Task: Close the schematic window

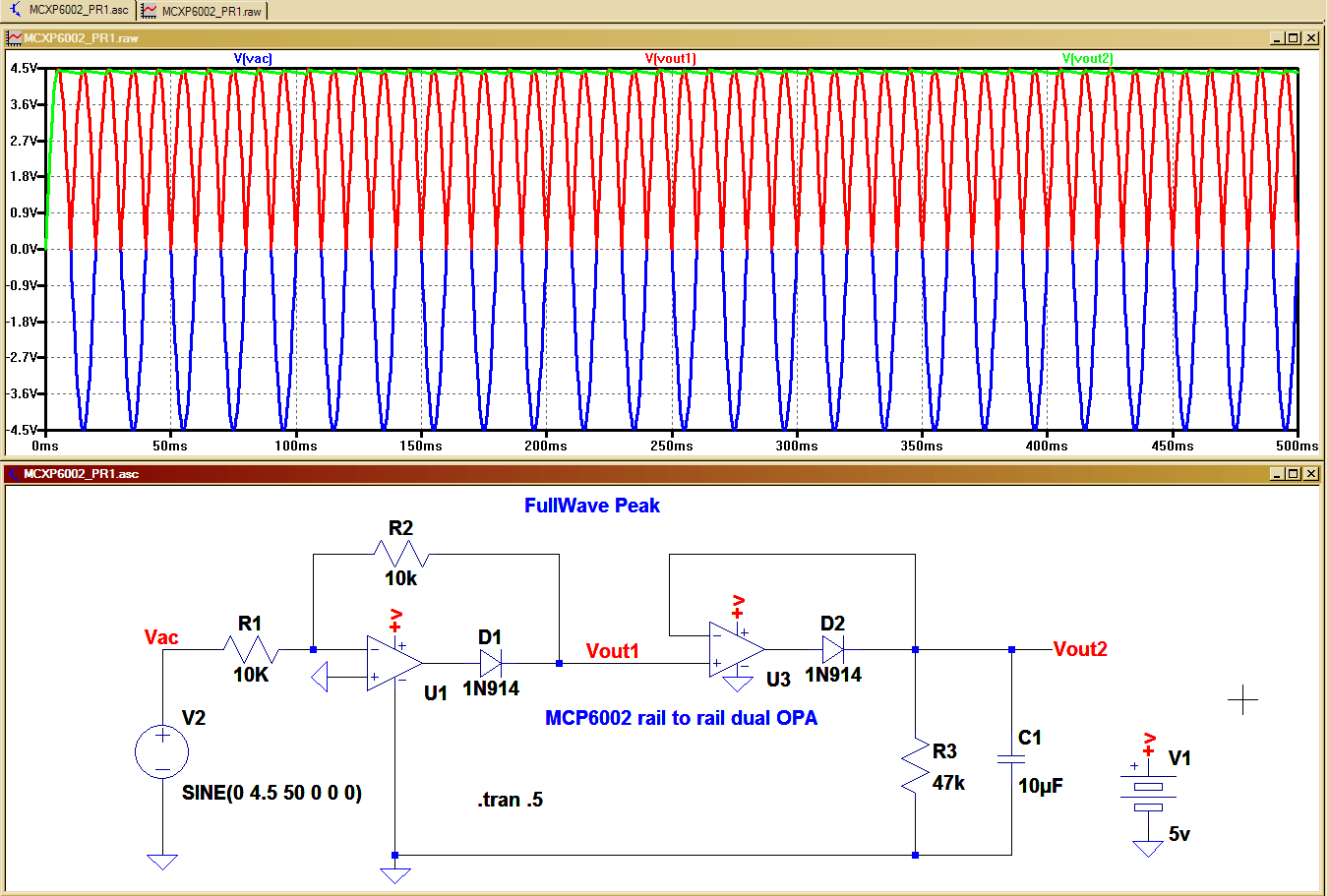Action: (x=1310, y=474)
